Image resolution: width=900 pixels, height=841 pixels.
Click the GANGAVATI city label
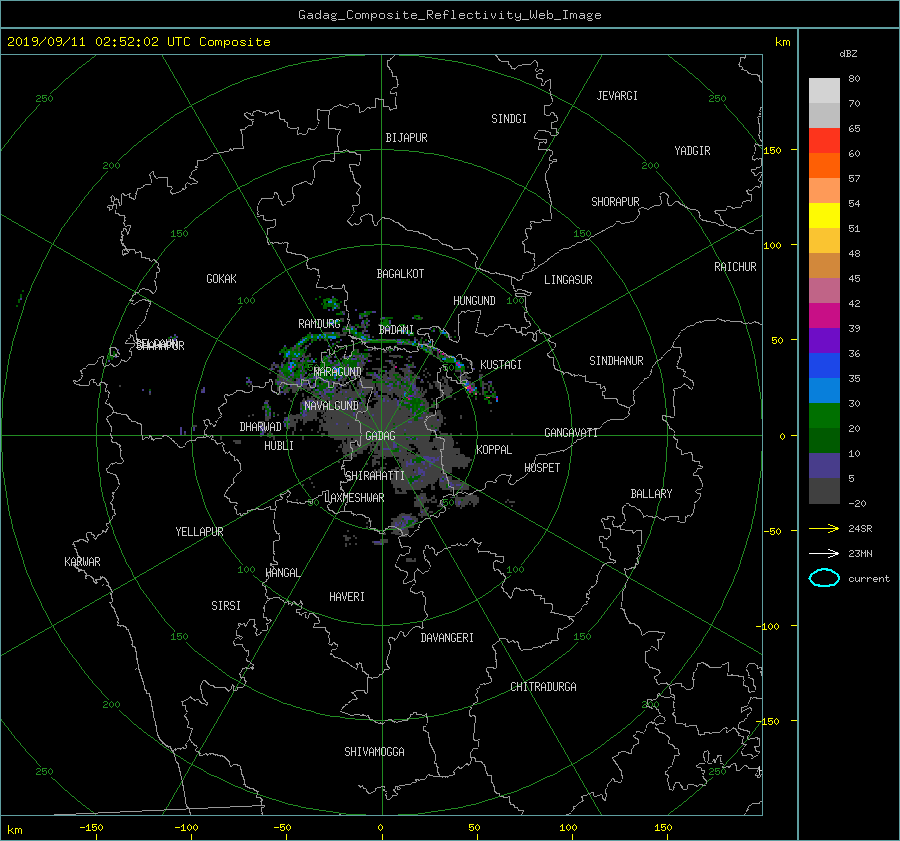tap(571, 433)
